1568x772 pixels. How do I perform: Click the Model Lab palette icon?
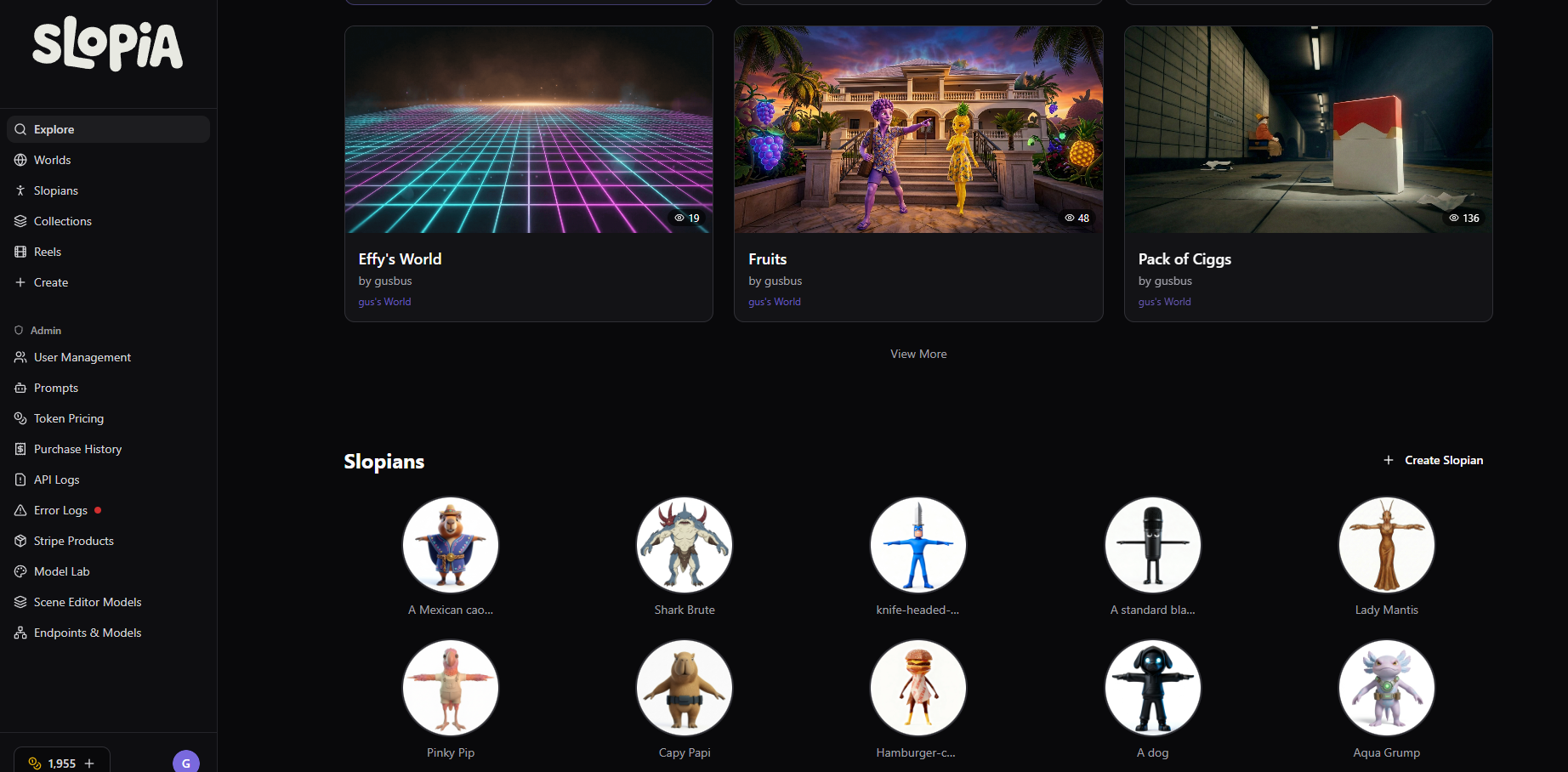[20, 571]
